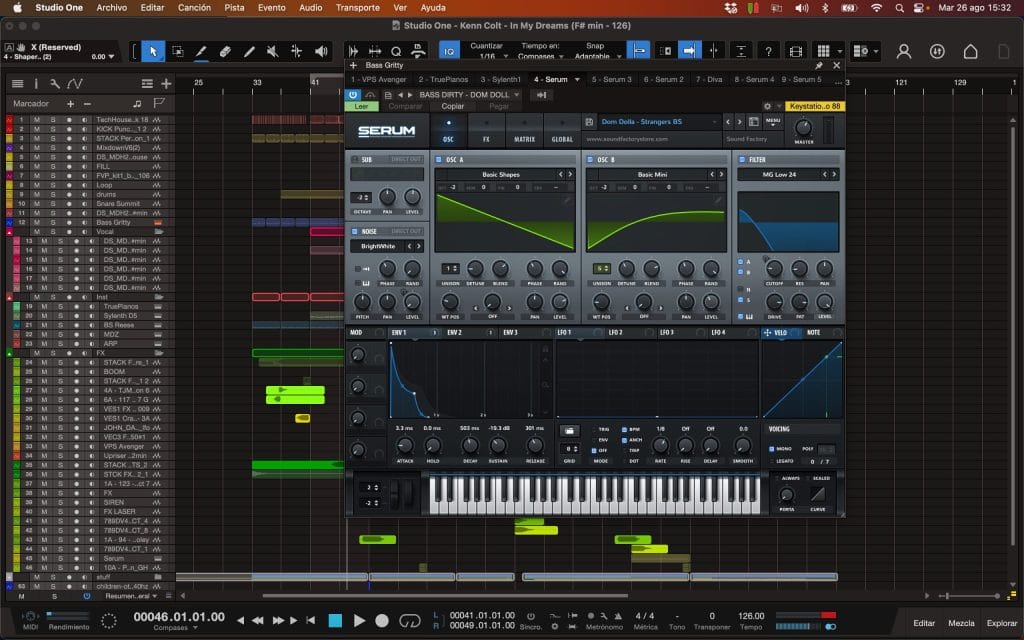This screenshot has width=1024, height=640.
Task: Select the Eraser tool
Action: (x=225, y=51)
